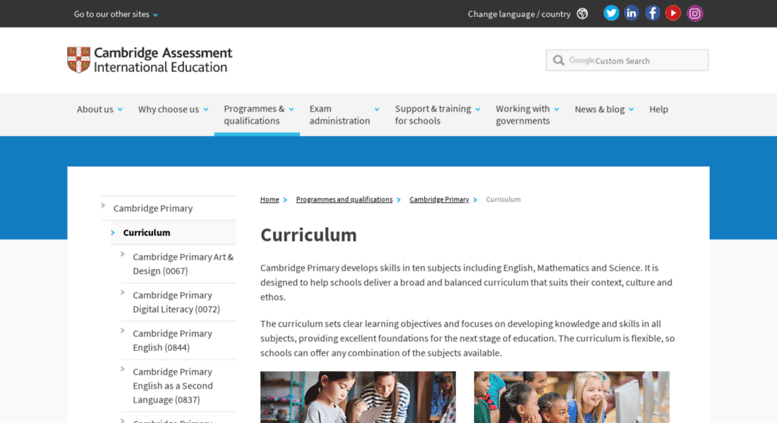The image size is (777, 423).
Task: Go to Home in the breadcrumb
Action: (x=270, y=200)
